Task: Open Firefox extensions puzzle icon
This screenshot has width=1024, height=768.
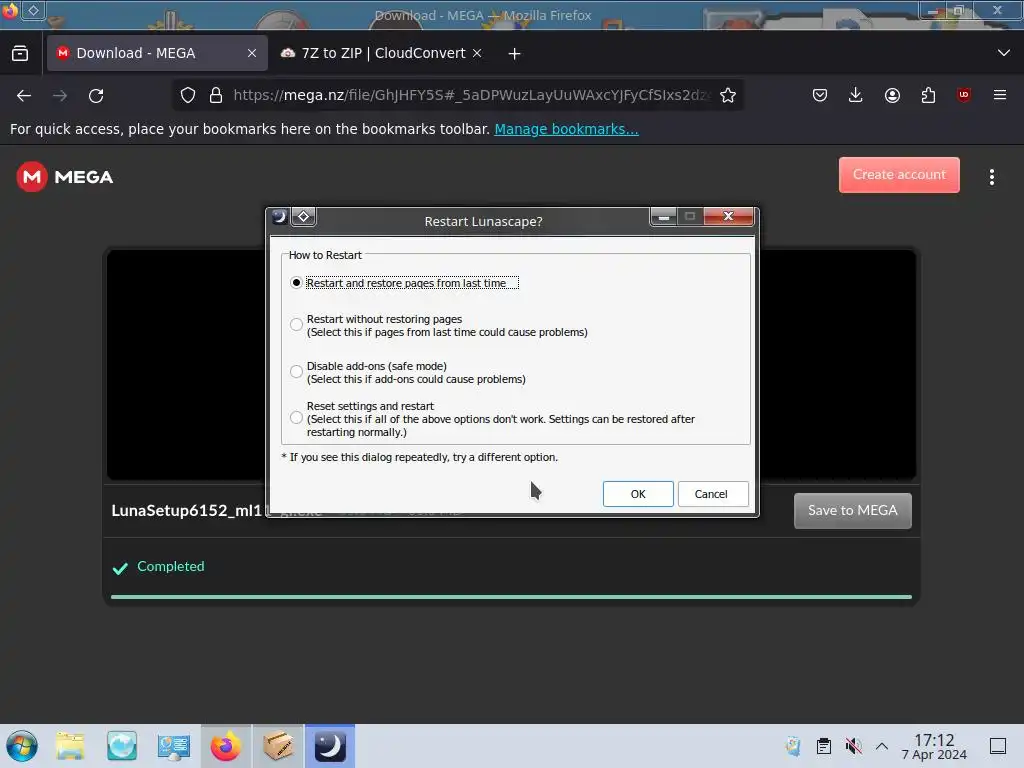Action: click(928, 95)
